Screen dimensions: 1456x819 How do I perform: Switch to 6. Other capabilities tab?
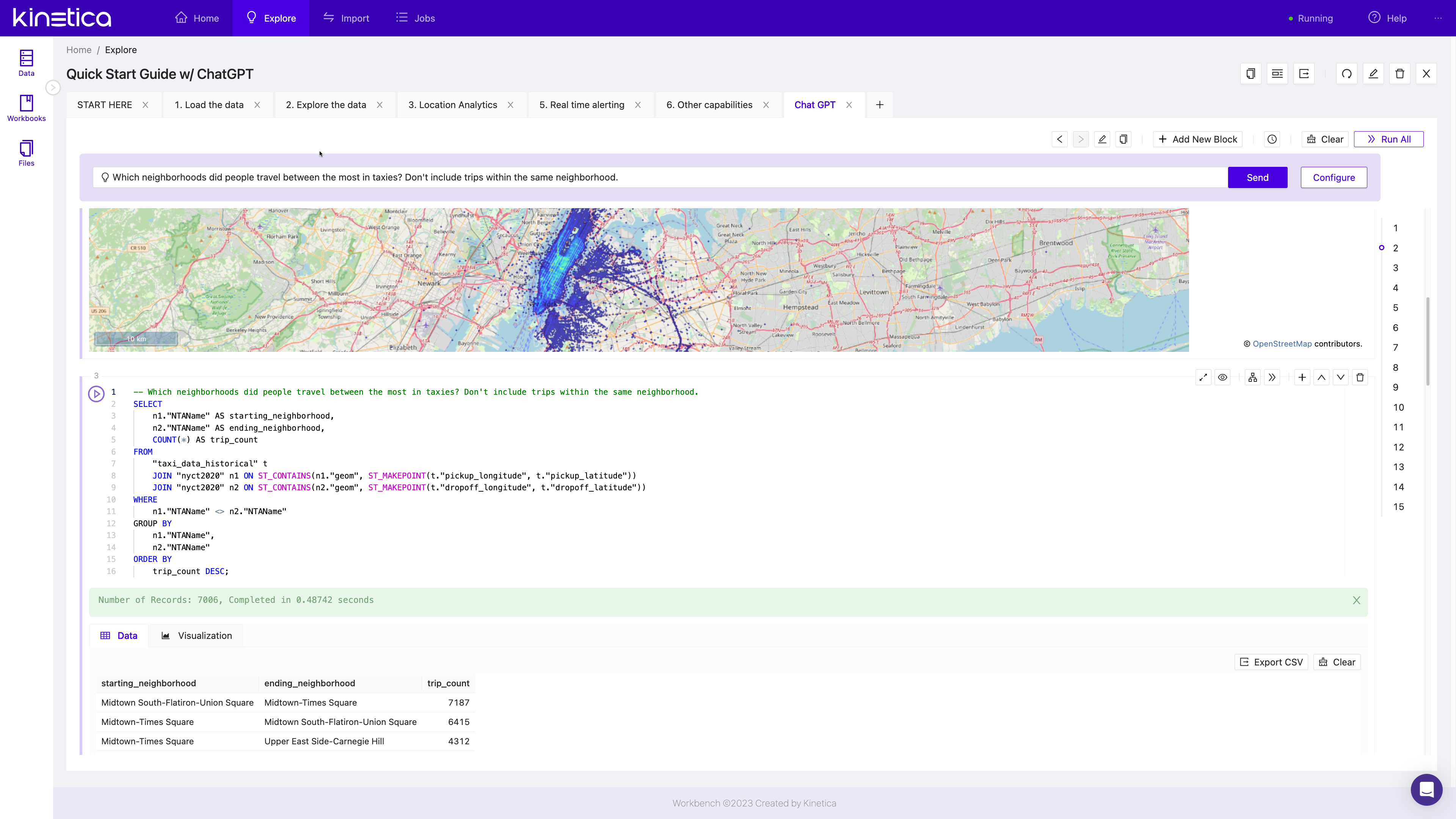click(x=709, y=105)
